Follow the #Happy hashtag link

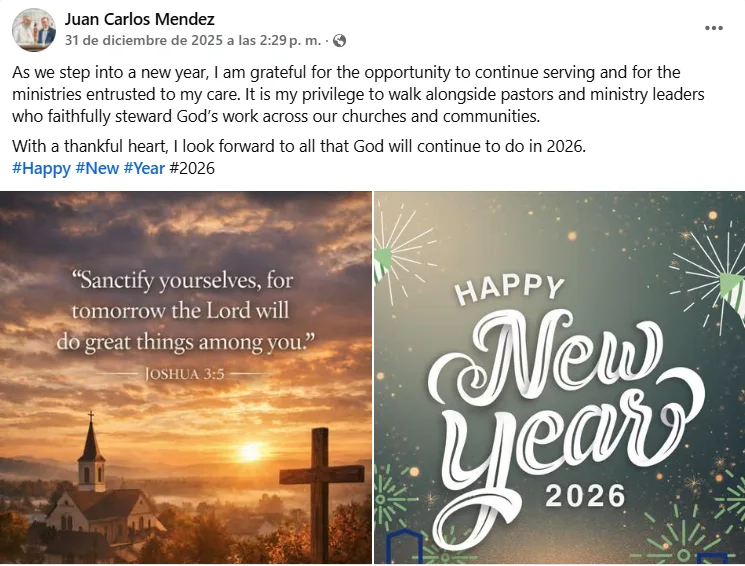click(41, 168)
